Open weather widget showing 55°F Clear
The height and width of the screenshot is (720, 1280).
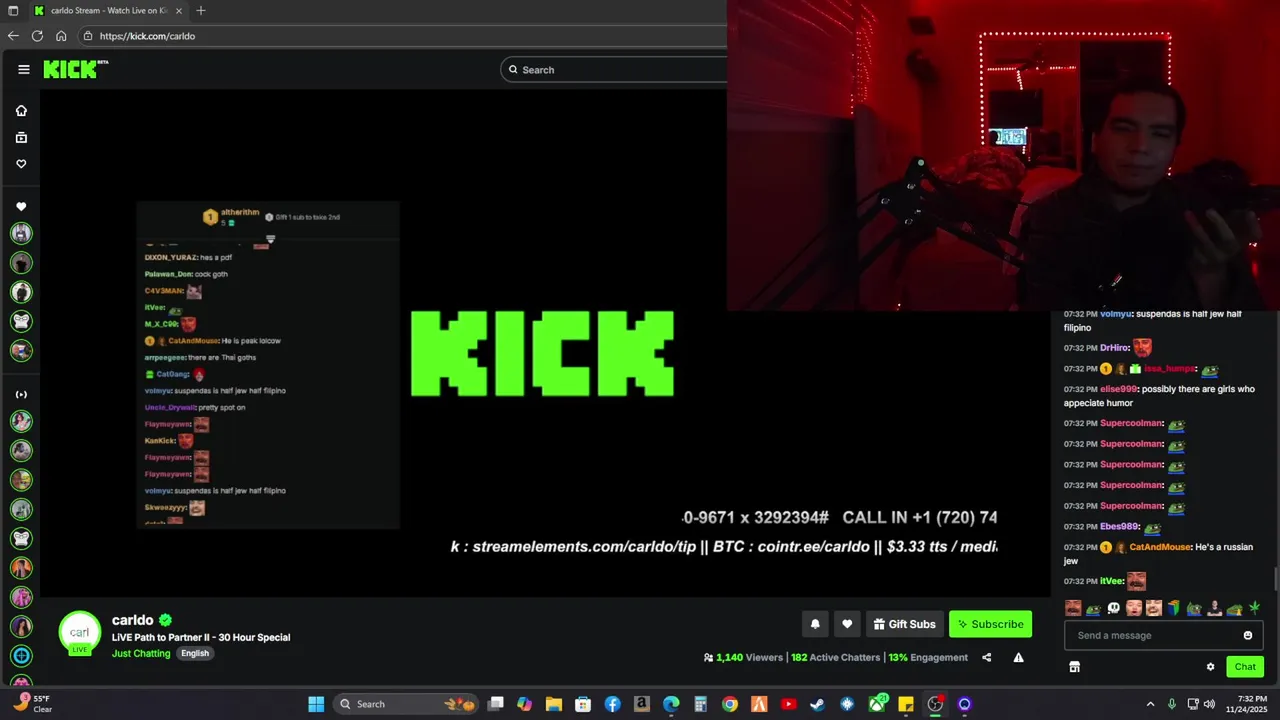(32, 704)
